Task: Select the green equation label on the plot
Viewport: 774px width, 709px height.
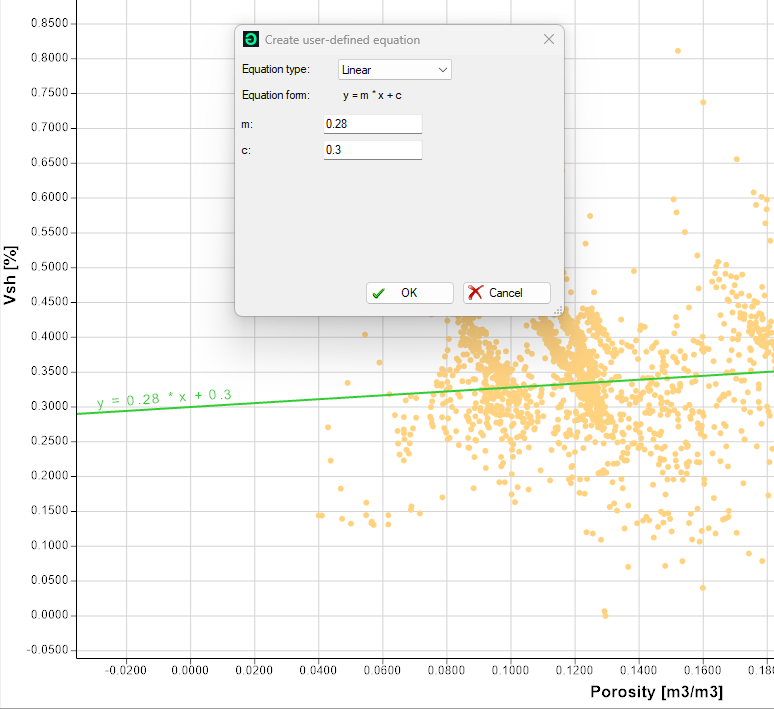Action: click(x=164, y=398)
